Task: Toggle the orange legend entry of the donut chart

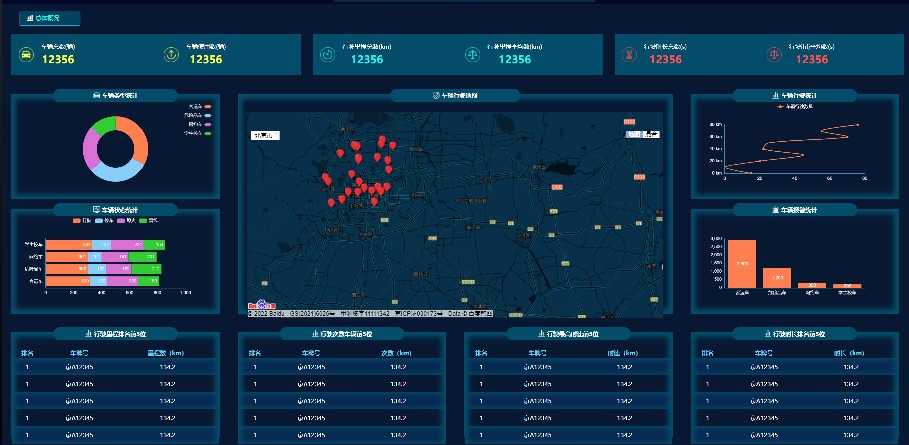Action: point(200,107)
